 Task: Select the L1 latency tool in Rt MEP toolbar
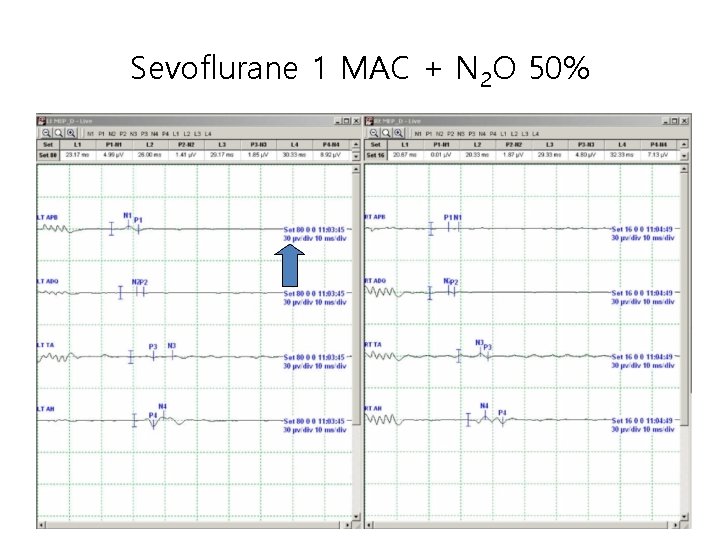pyautogui.click(x=504, y=134)
